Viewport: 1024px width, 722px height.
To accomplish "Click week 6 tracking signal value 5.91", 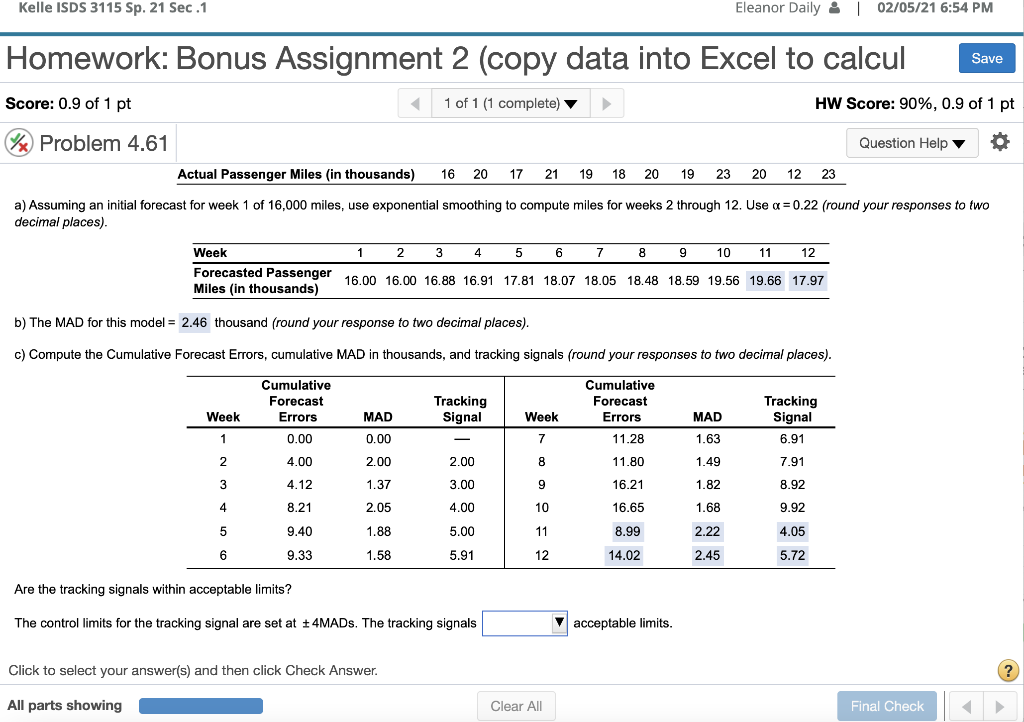I will point(462,556).
